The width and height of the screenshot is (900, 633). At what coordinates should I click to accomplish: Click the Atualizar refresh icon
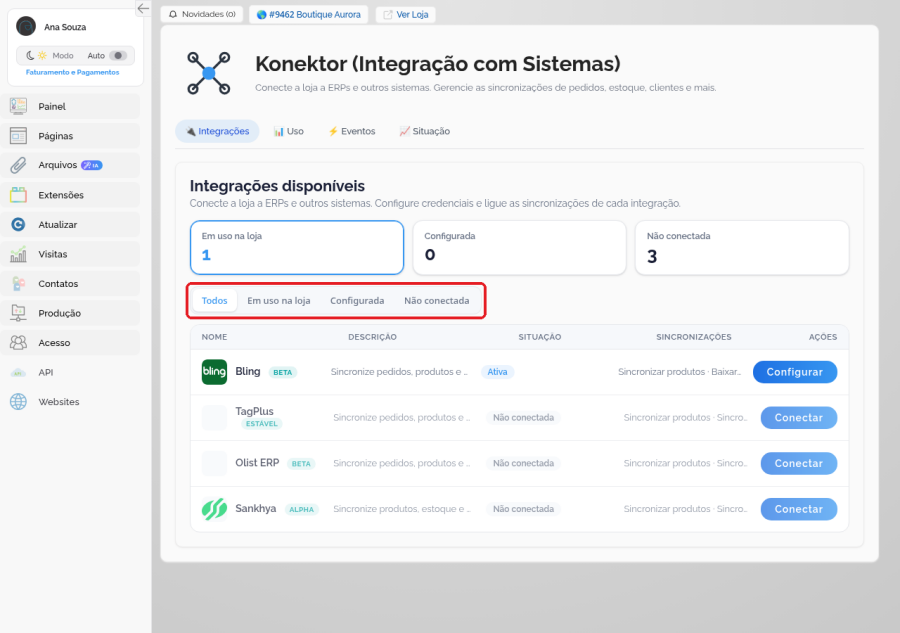(x=18, y=224)
